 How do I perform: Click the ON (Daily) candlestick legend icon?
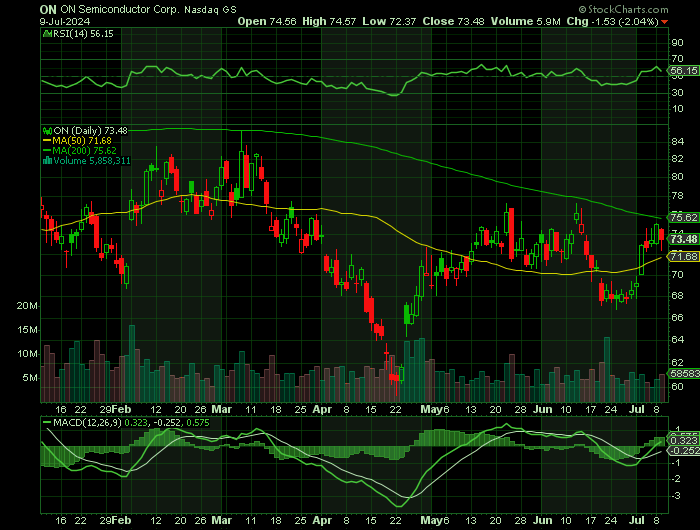tap(47, 131)
